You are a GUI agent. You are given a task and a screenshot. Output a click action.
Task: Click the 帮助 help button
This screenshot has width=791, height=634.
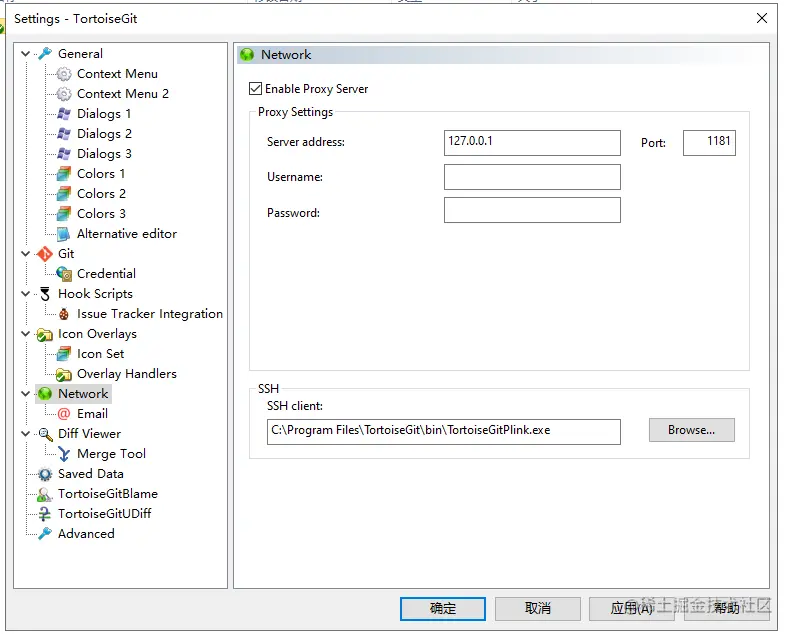click(726, 609)
